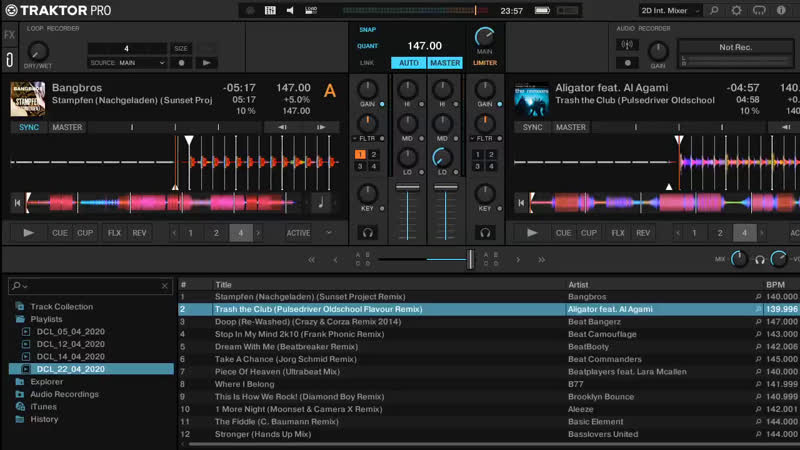The width and height of the screenshot is (800, 450).
Task: Show smaller Deck B loop sizes
Action: 678,233
